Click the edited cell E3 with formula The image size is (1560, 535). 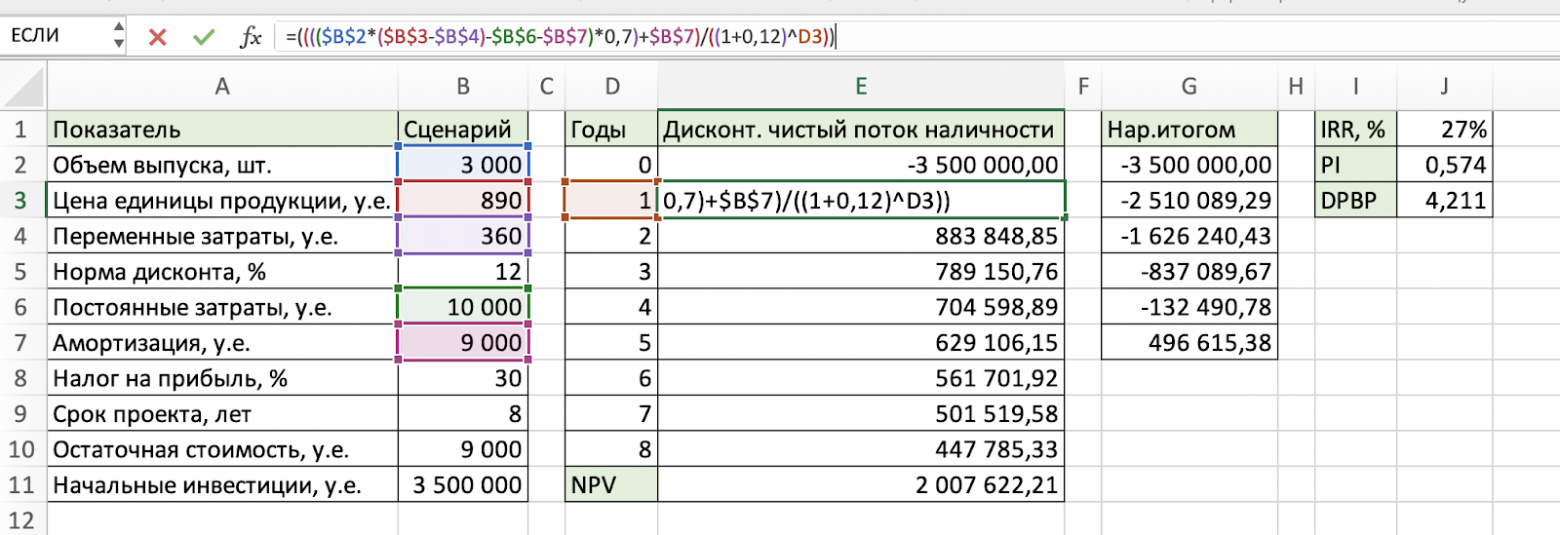point(860,201)
